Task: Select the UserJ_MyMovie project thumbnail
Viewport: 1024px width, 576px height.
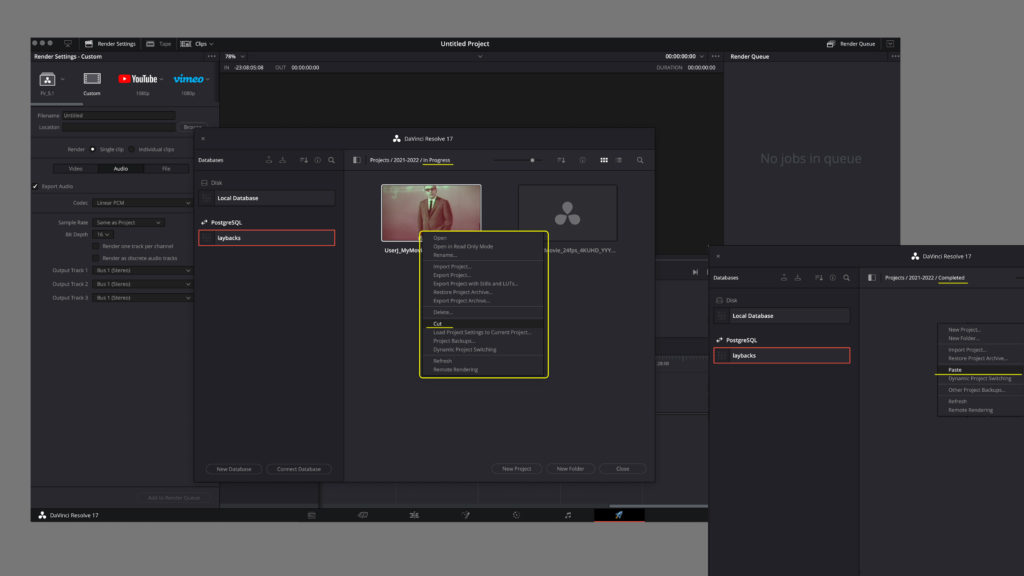Action: pyautogui.click(x=431, y=213)
